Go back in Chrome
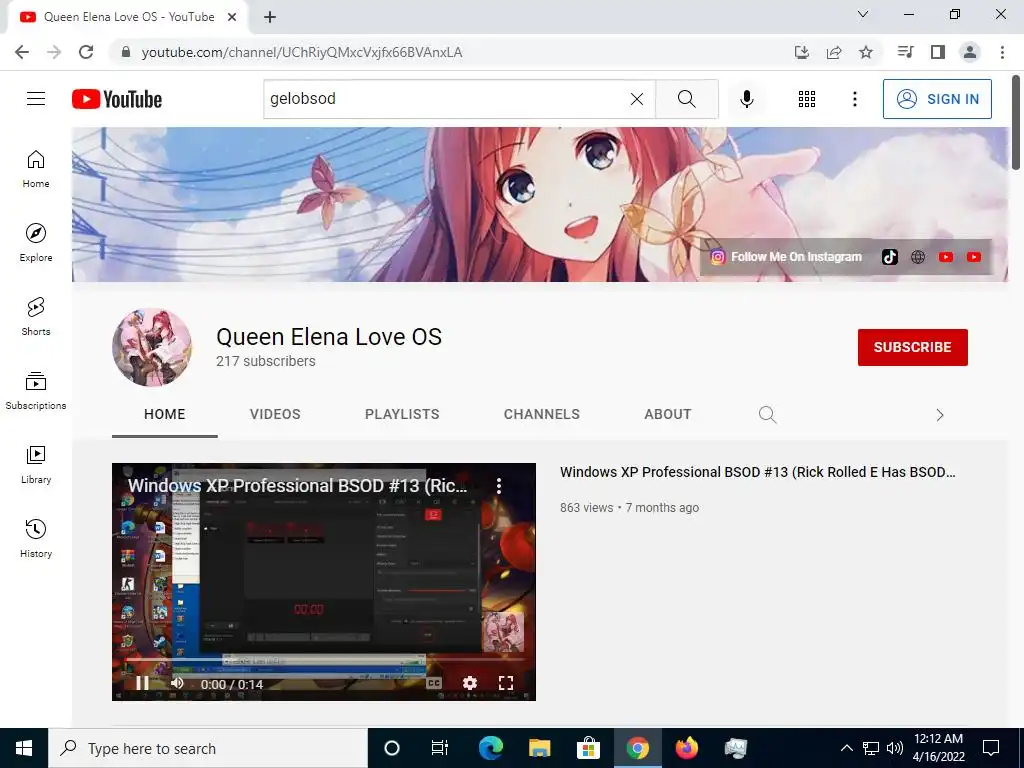Image resolution: width=1024 pixels, height=768 pixels. (x=22, y=52)
